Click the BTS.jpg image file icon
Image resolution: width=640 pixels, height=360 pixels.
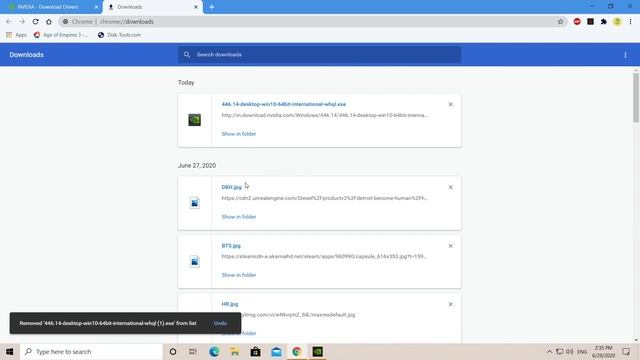pyautogui.click(x=195, y=261)
